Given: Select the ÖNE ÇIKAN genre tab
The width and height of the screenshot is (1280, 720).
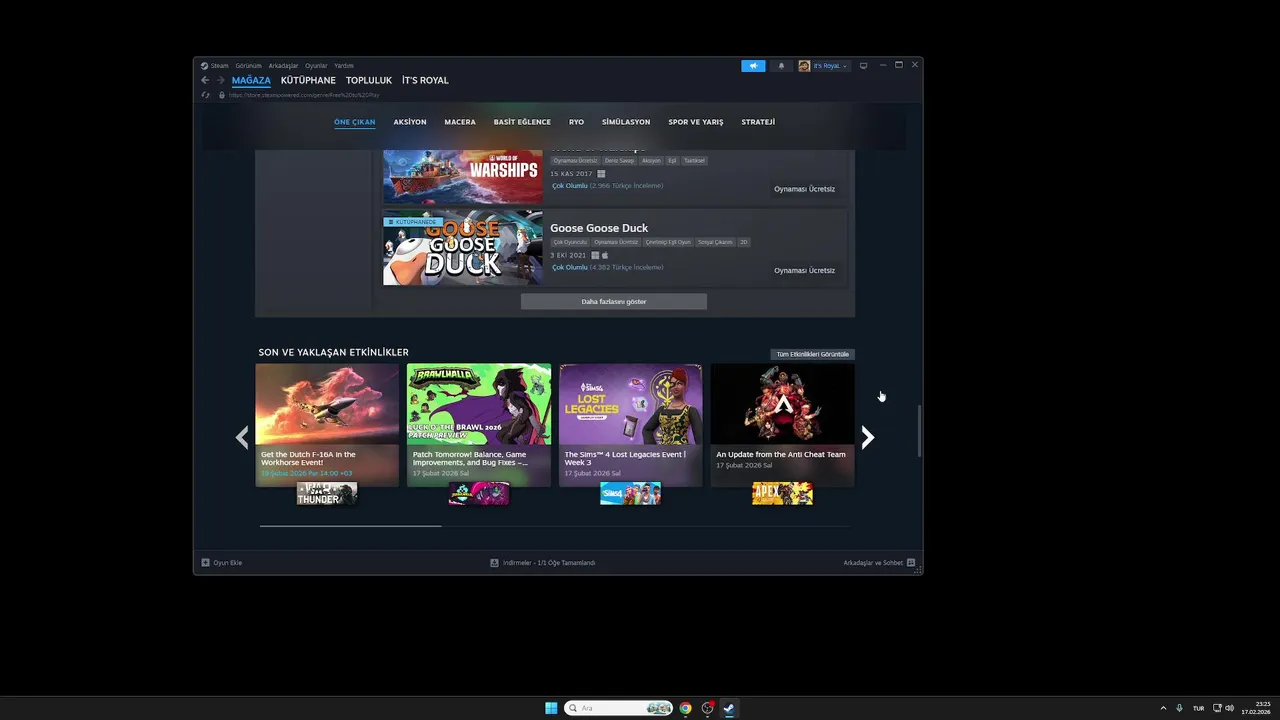Looking at the screenshot, I should pos(355,122).
